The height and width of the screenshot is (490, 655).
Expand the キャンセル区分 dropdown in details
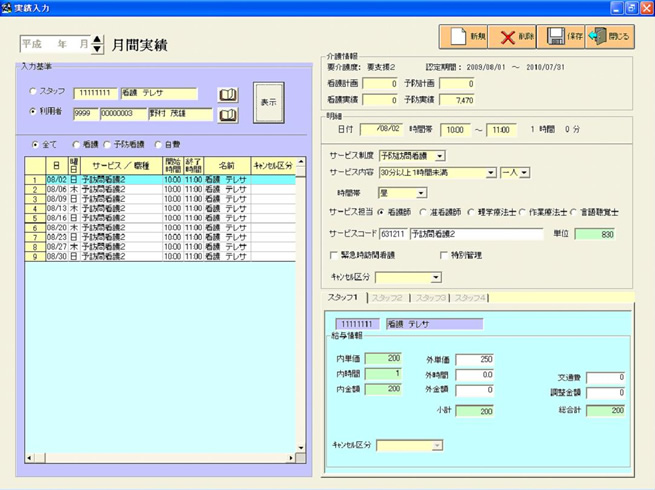pyautogui.click(x=434, y=277)
